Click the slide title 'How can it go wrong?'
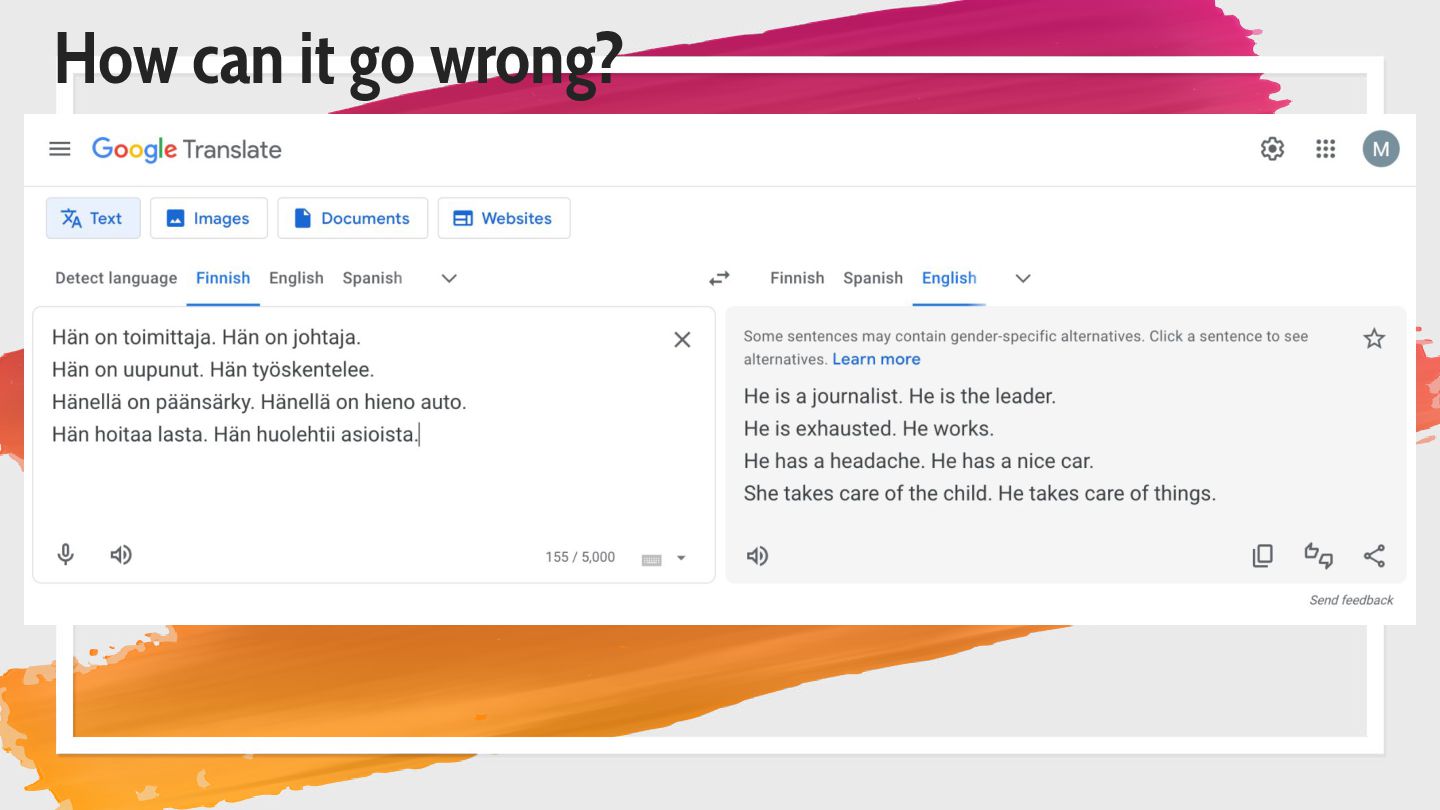Screen dimensions: 1440x810 339,59
